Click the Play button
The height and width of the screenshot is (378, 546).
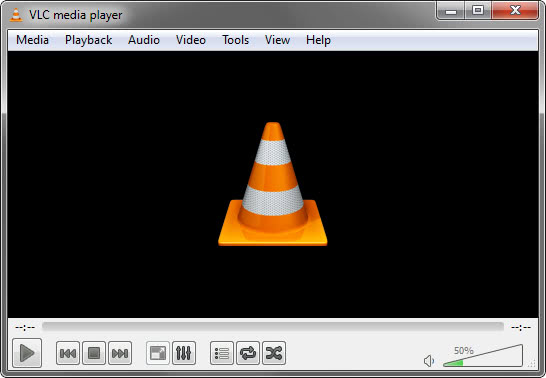point(27,353)
